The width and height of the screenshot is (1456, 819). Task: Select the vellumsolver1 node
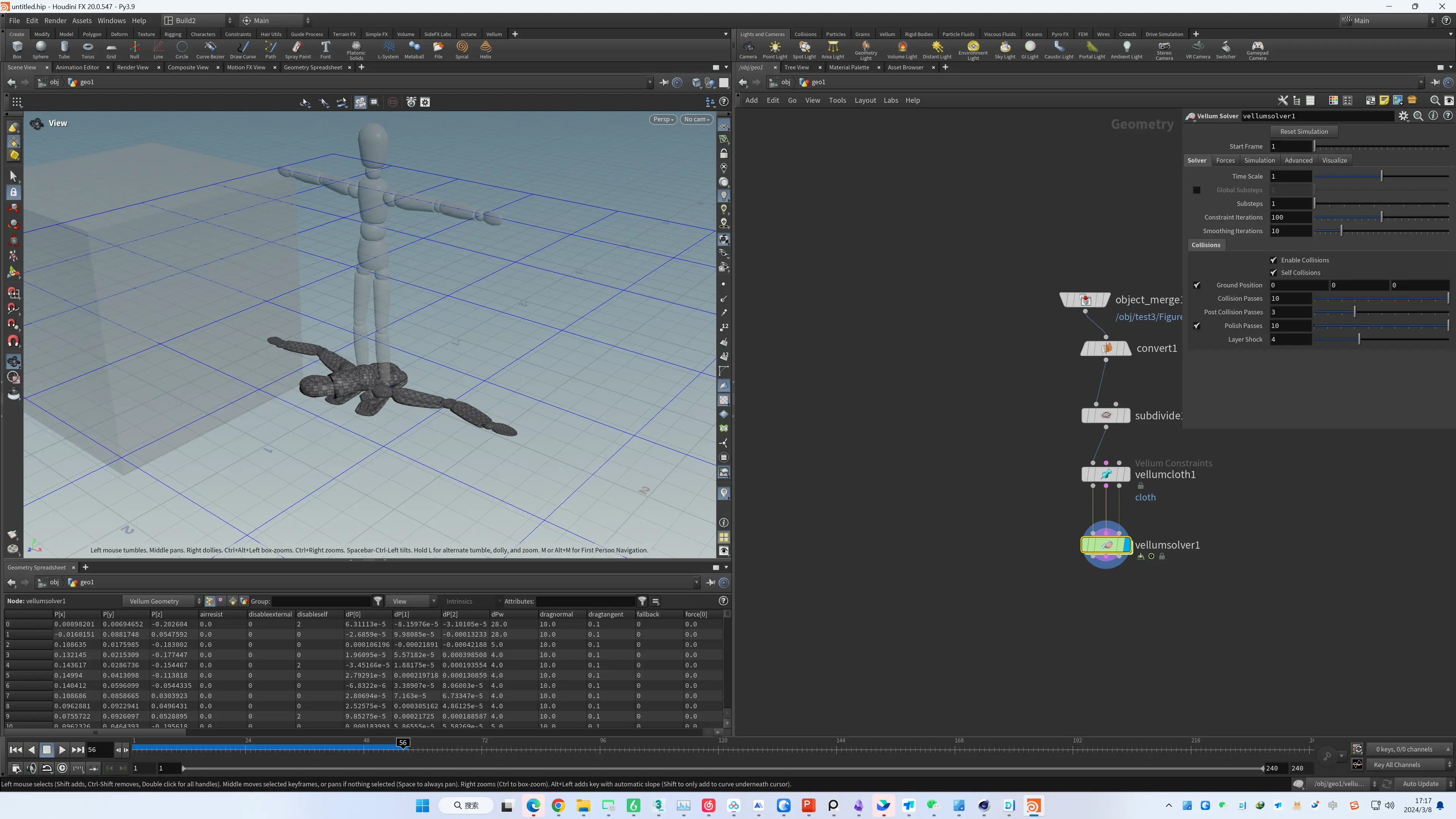(x=1106, y=545)
